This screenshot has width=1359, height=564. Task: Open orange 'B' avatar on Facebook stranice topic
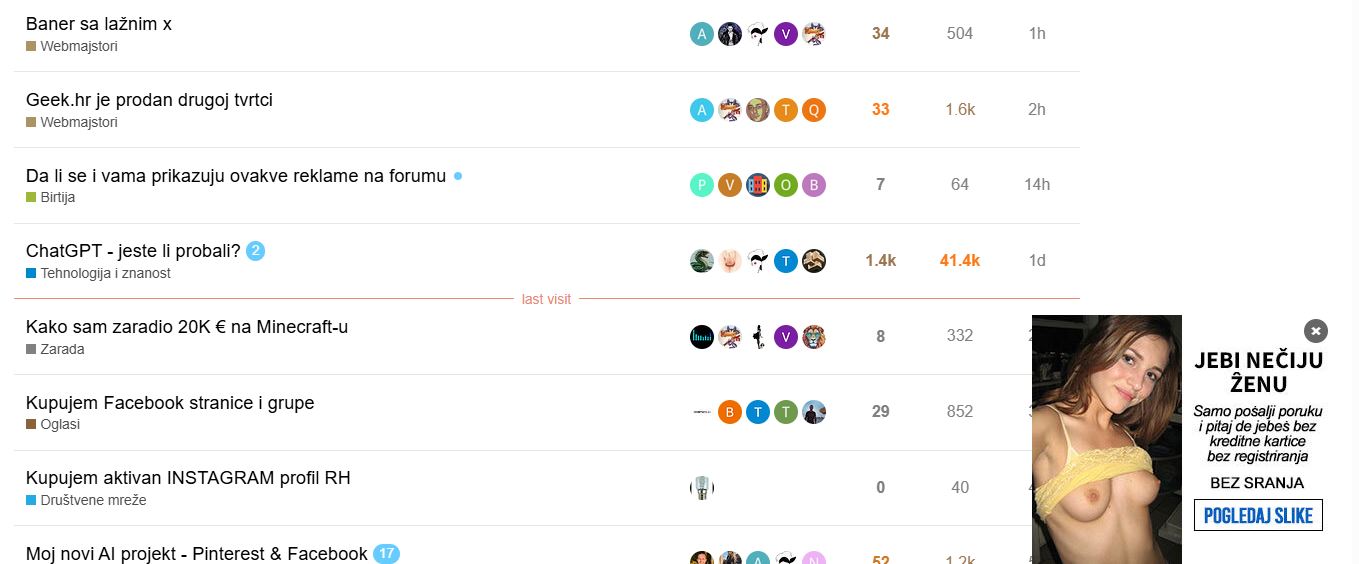click(730, 412)
